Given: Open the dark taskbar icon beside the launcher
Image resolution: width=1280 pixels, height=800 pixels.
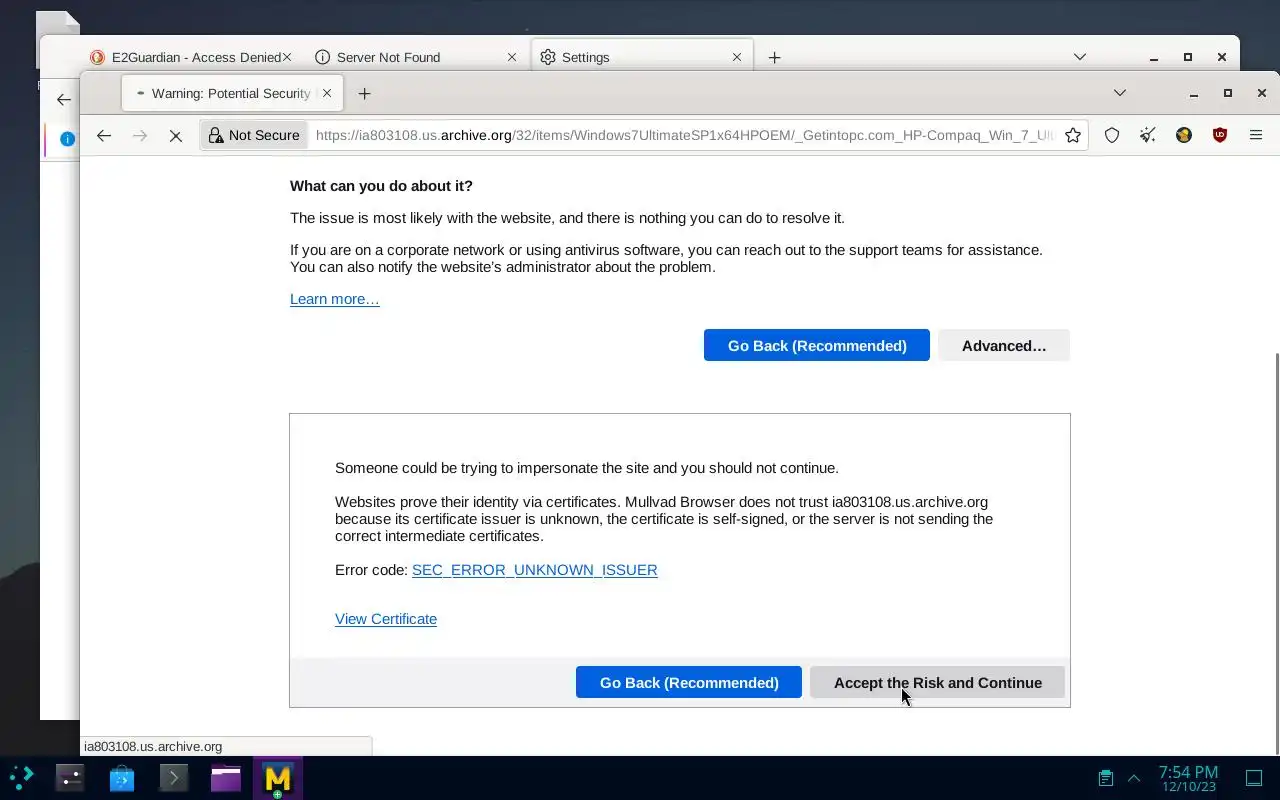Looking at the screenshot, I should 70,777.
